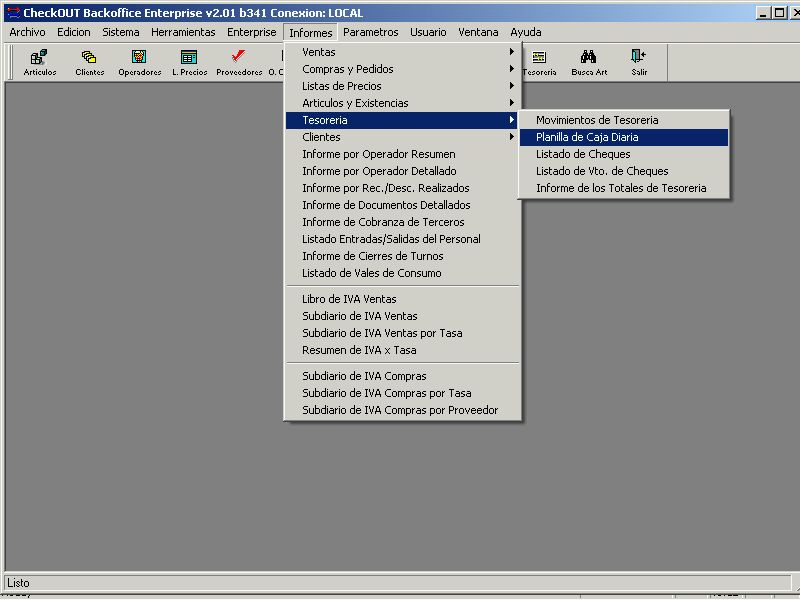Open the Usuario menu
This screenshot has height=600, width=800.
(428, 32)
